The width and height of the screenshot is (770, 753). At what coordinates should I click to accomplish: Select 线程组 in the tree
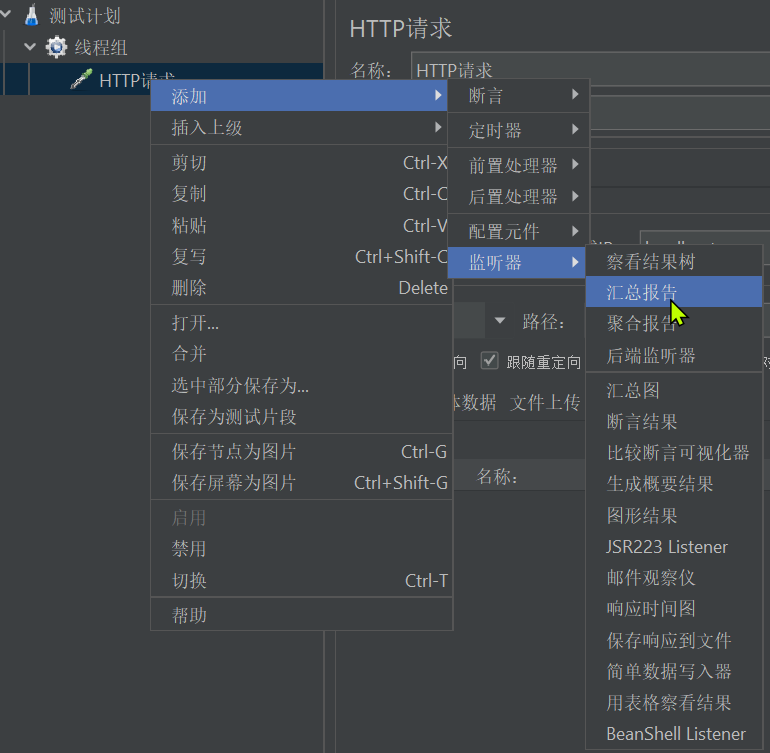pos(101,48)
